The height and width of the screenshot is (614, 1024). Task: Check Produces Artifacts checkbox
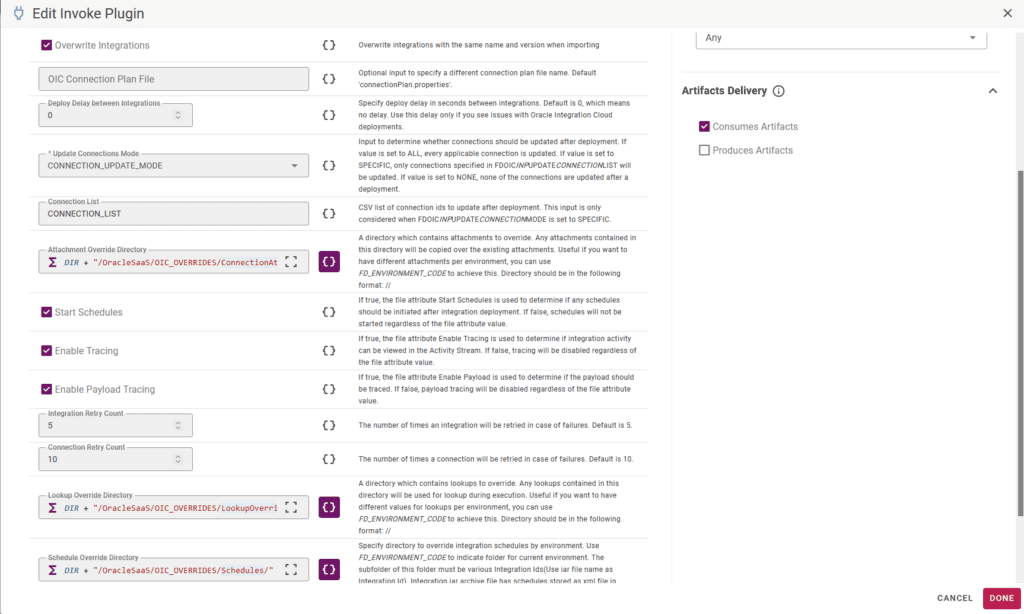[x=704, y=150]
